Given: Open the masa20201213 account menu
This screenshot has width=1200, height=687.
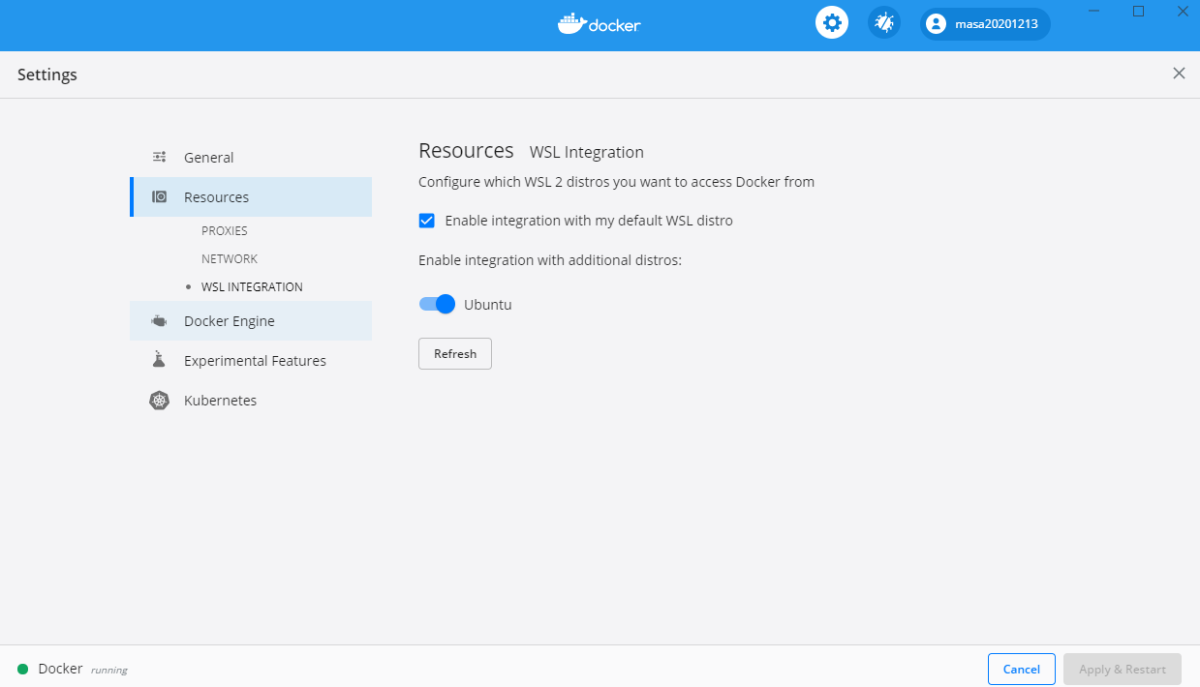Looking at the screenshot, I should pyautogui.click(x=985, y=23).
